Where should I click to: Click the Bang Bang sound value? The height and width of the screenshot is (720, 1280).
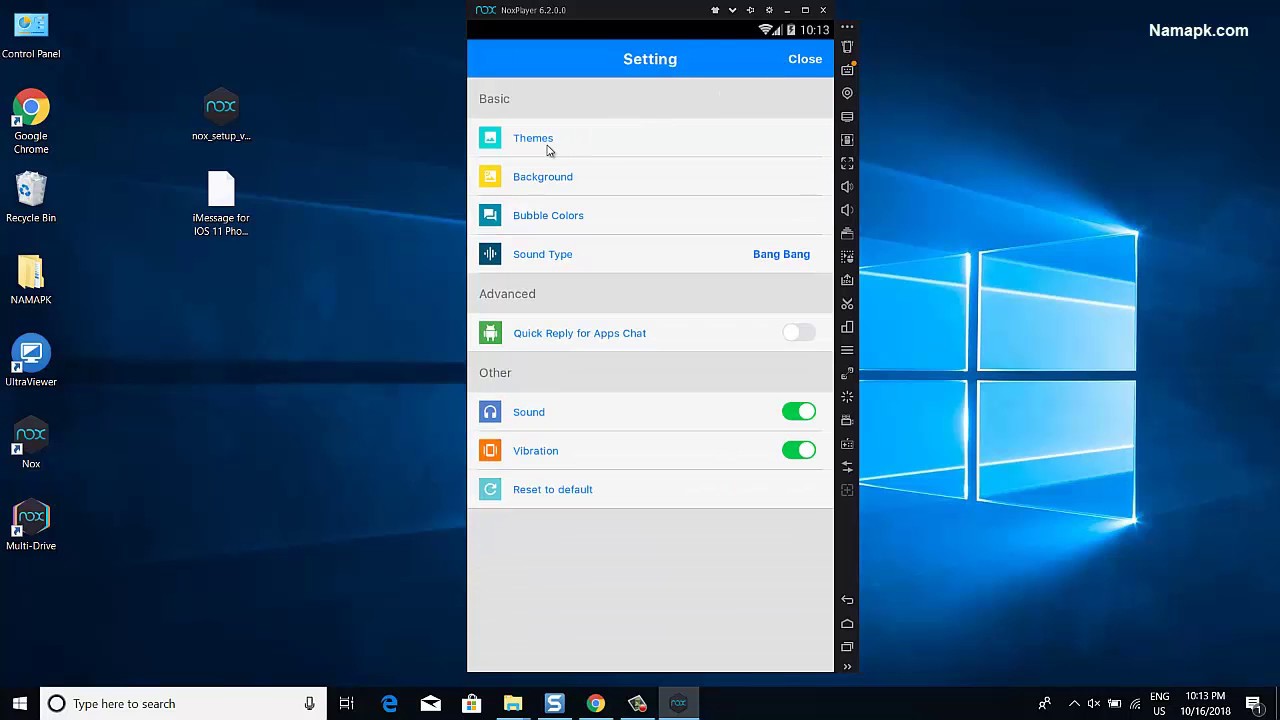click(781, 254)
